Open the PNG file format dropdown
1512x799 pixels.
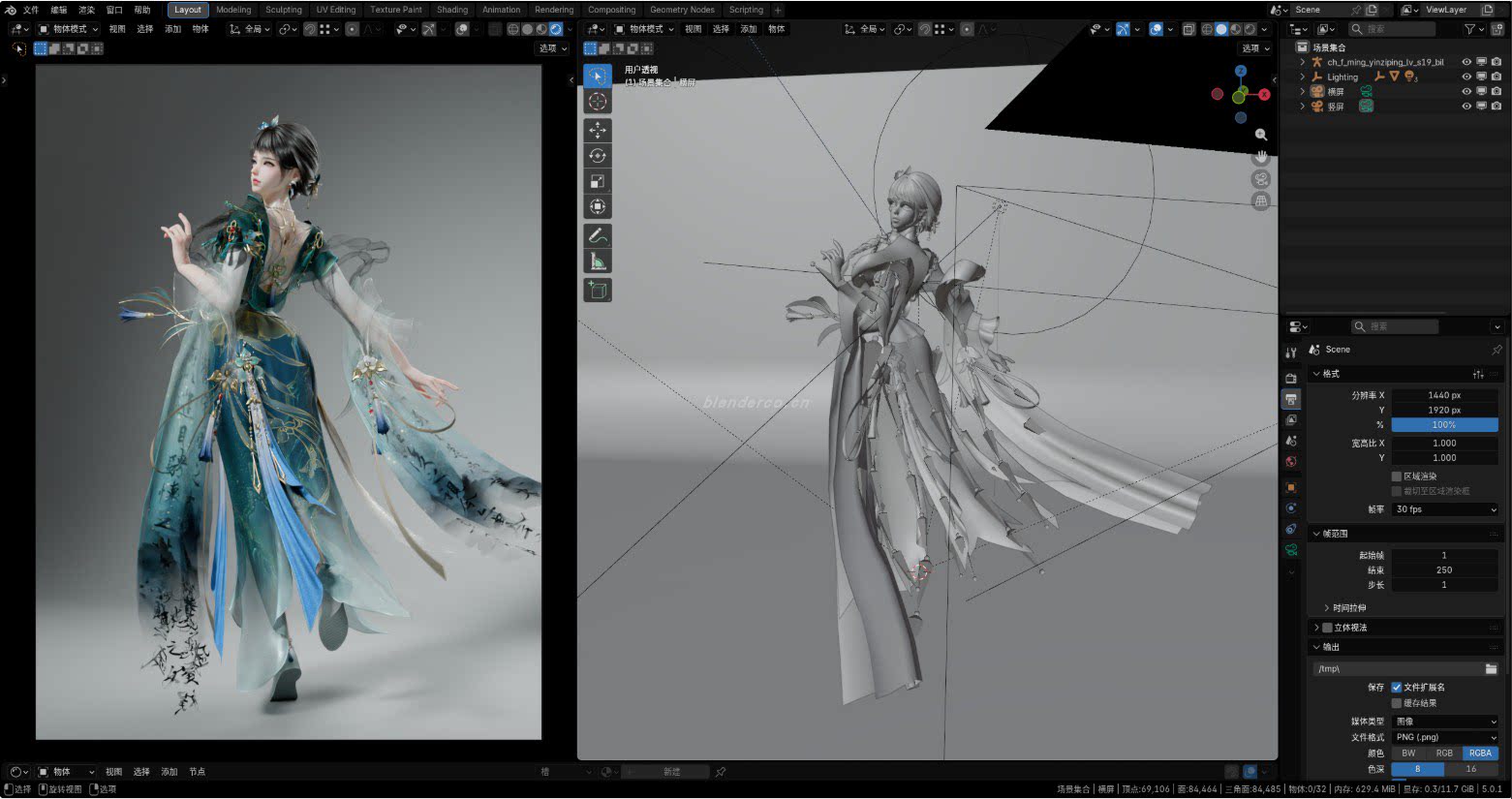[x=1444, y=737]
